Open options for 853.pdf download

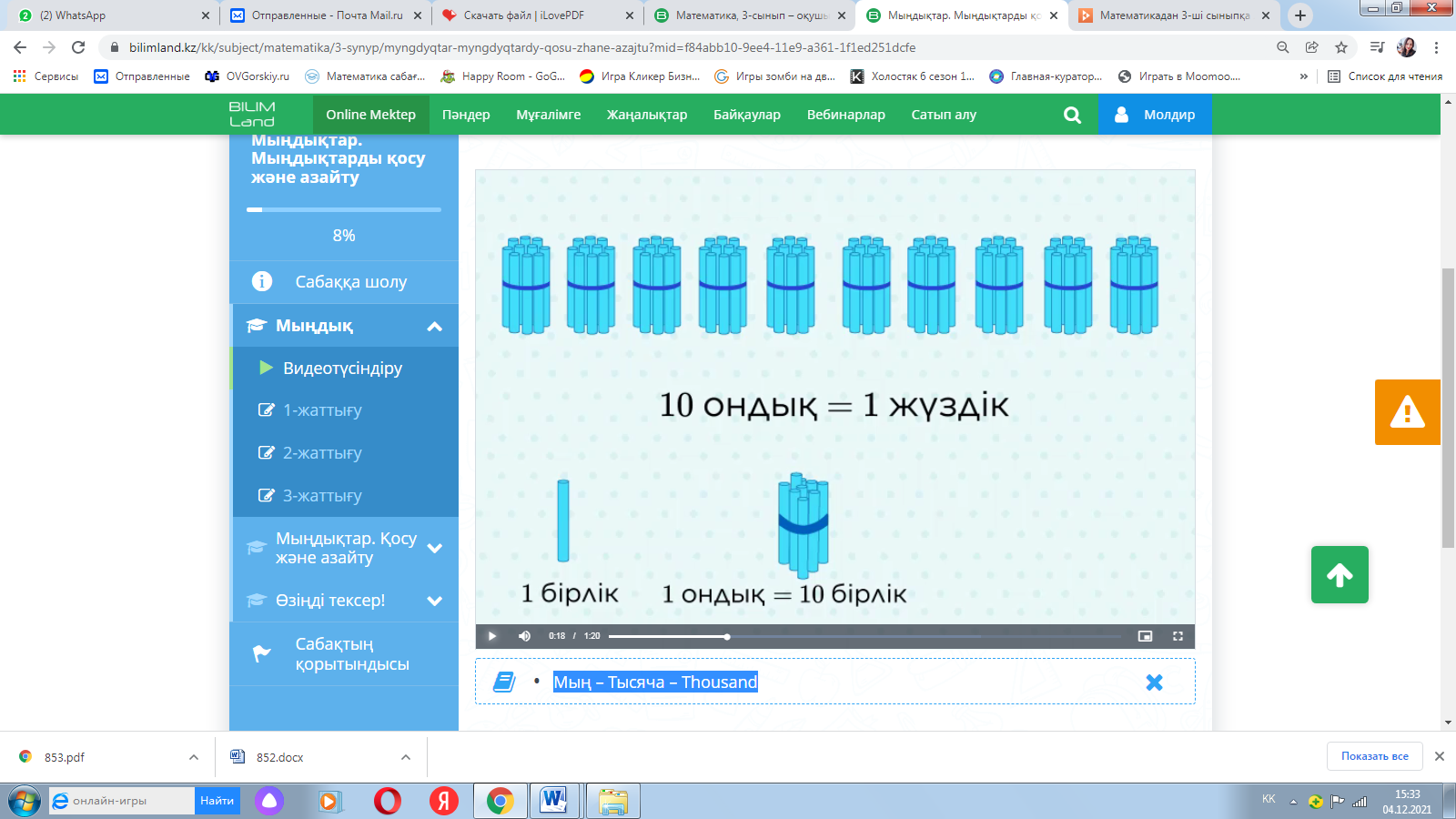(194, 757)
